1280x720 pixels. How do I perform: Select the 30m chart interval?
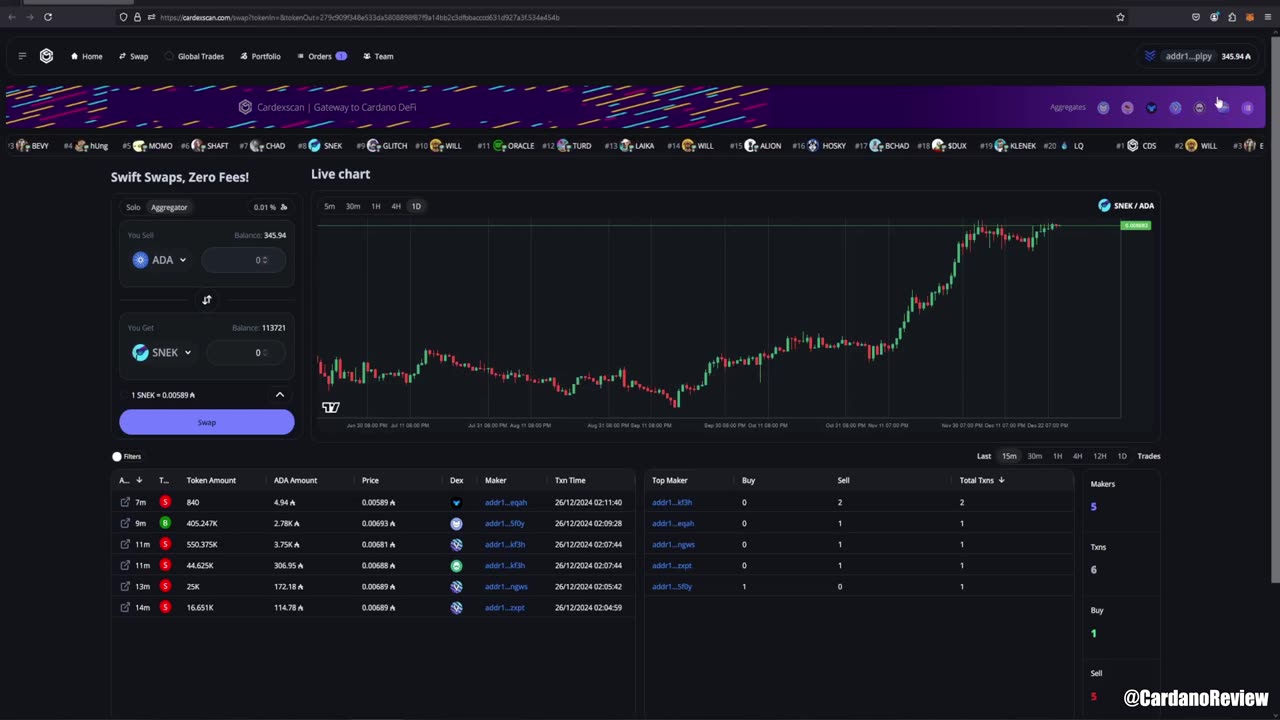(x=353, y=206)
